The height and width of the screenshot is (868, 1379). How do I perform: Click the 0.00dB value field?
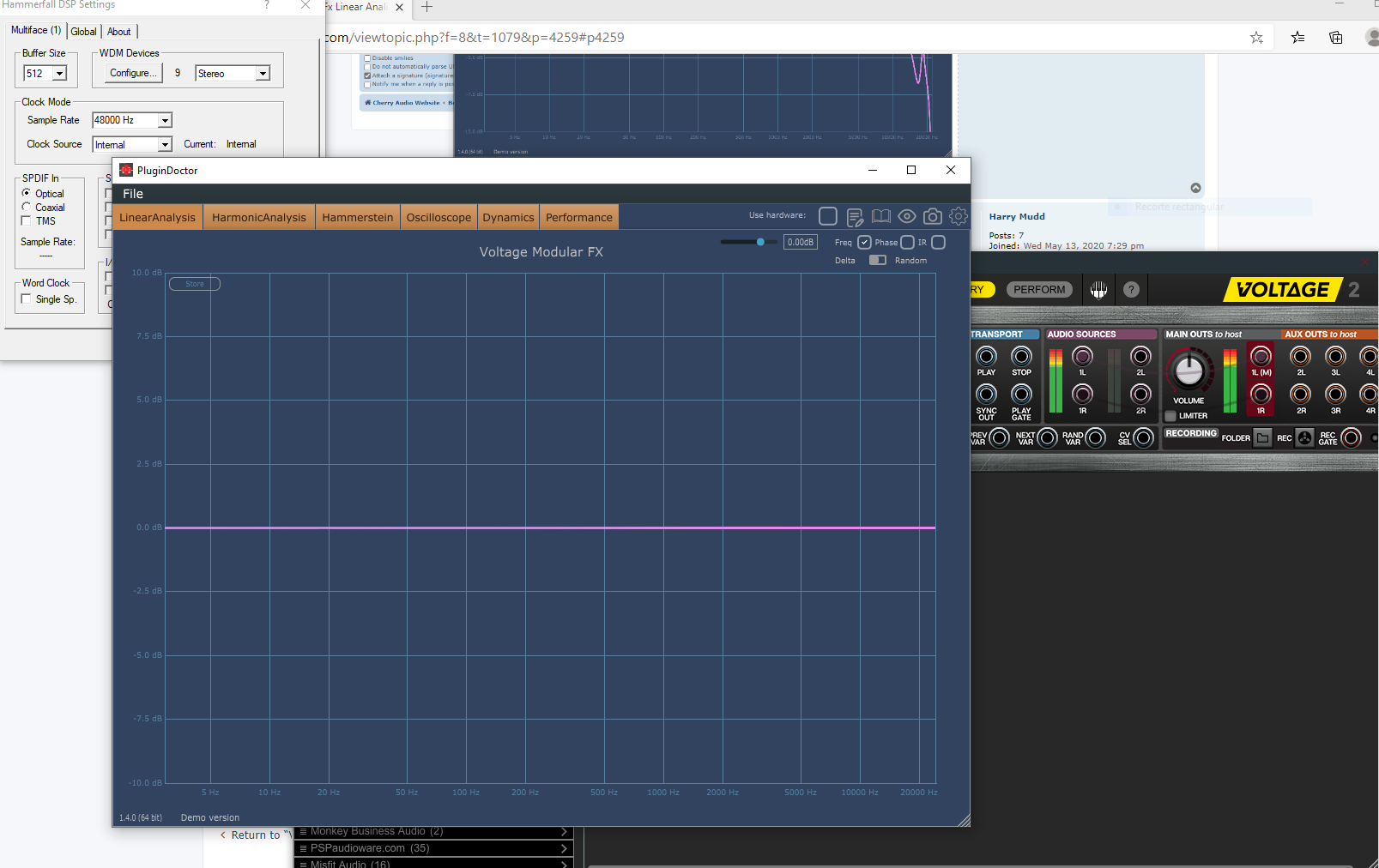pos(801,242)
